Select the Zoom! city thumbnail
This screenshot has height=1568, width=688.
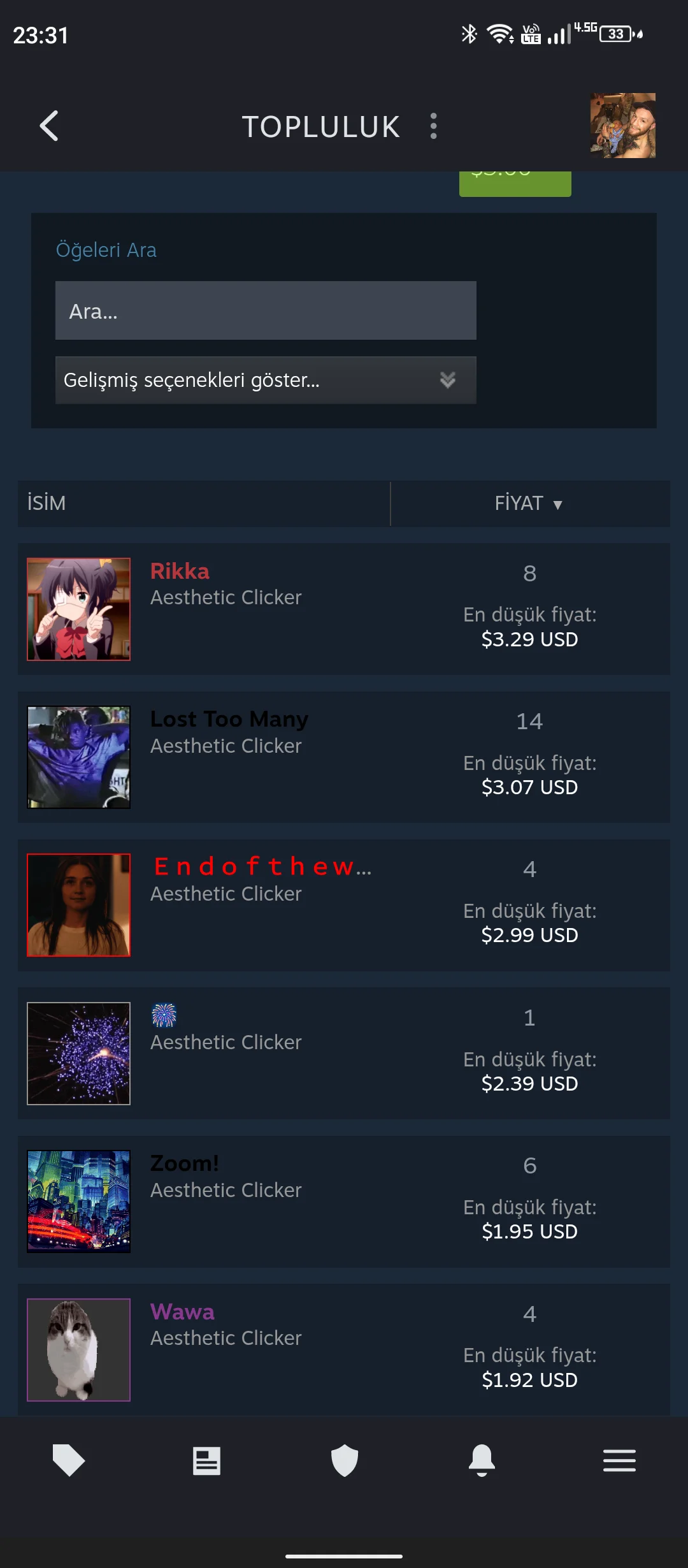click(78, 1201)
